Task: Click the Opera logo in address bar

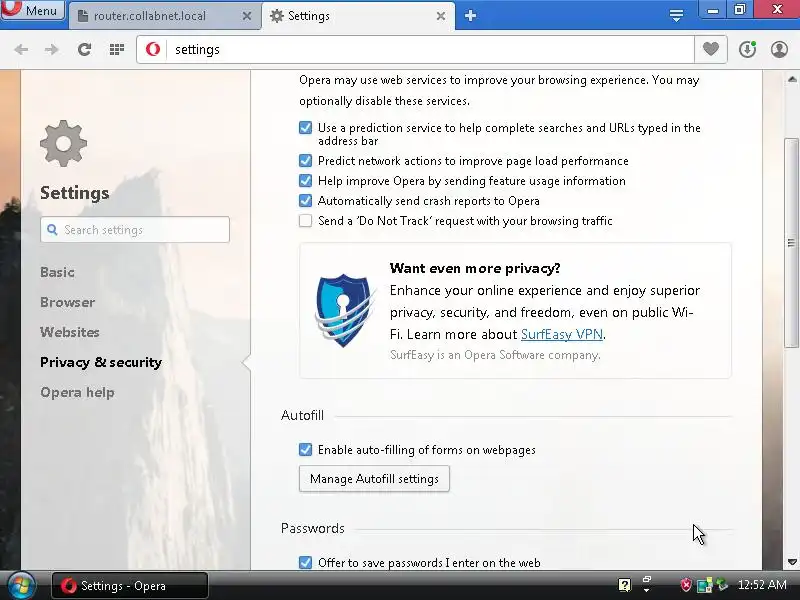Action: pyautogui.click(x=153, y=49)
